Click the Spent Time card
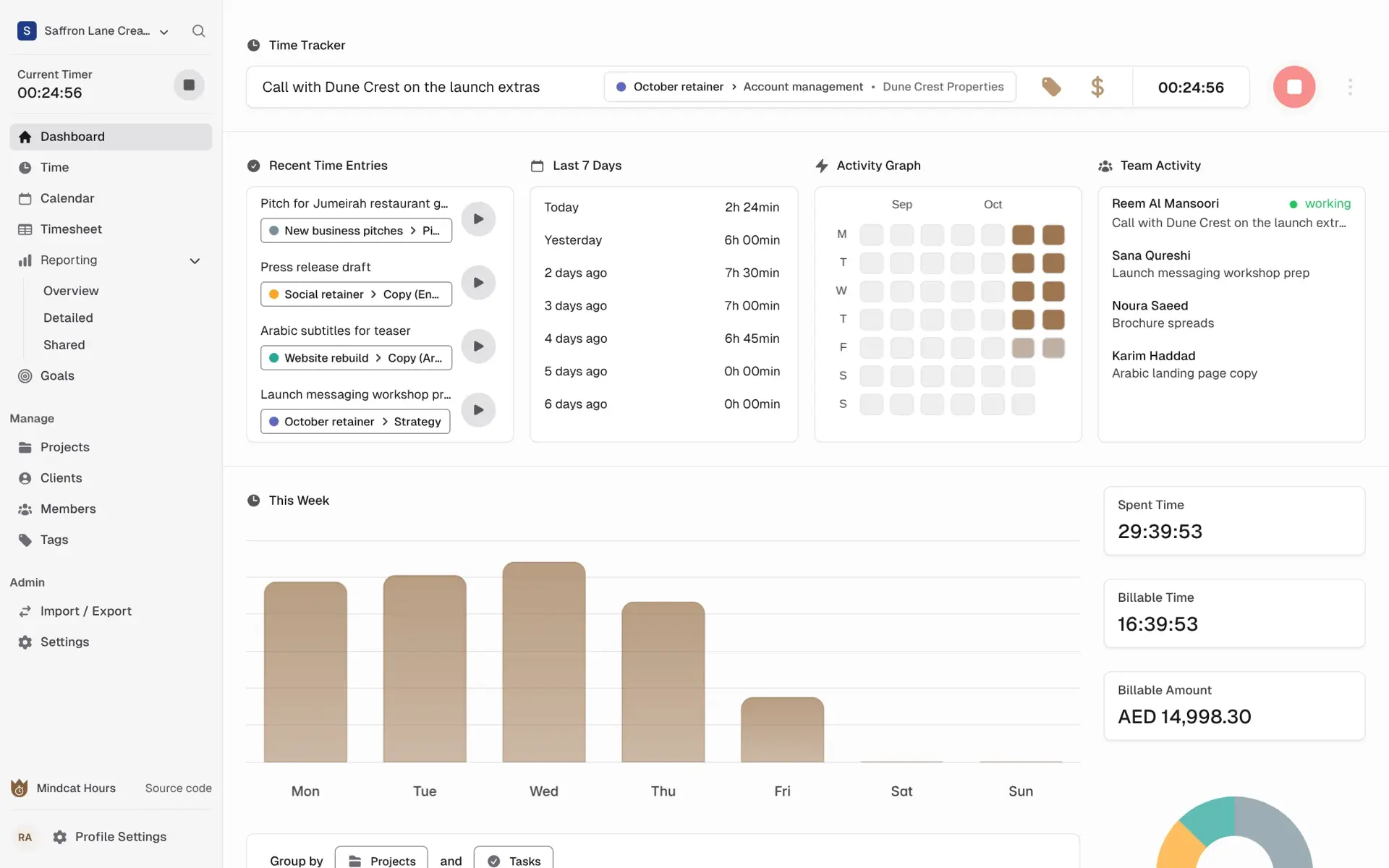The image size is (1389, 868). [1234, 521]
